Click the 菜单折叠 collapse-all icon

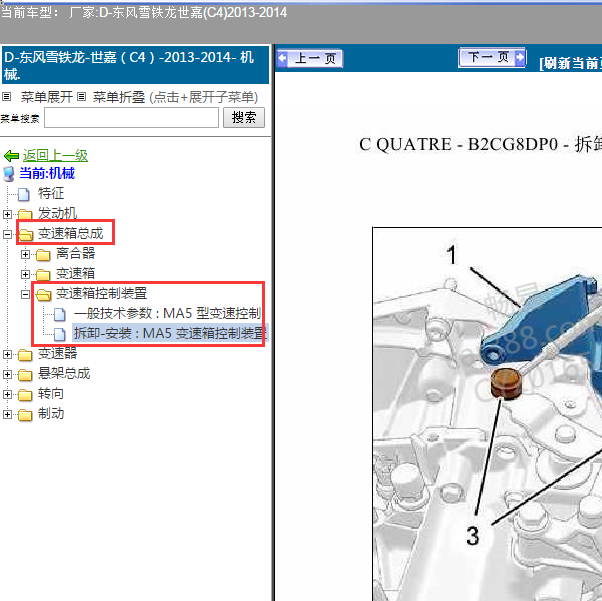(81, 97)
